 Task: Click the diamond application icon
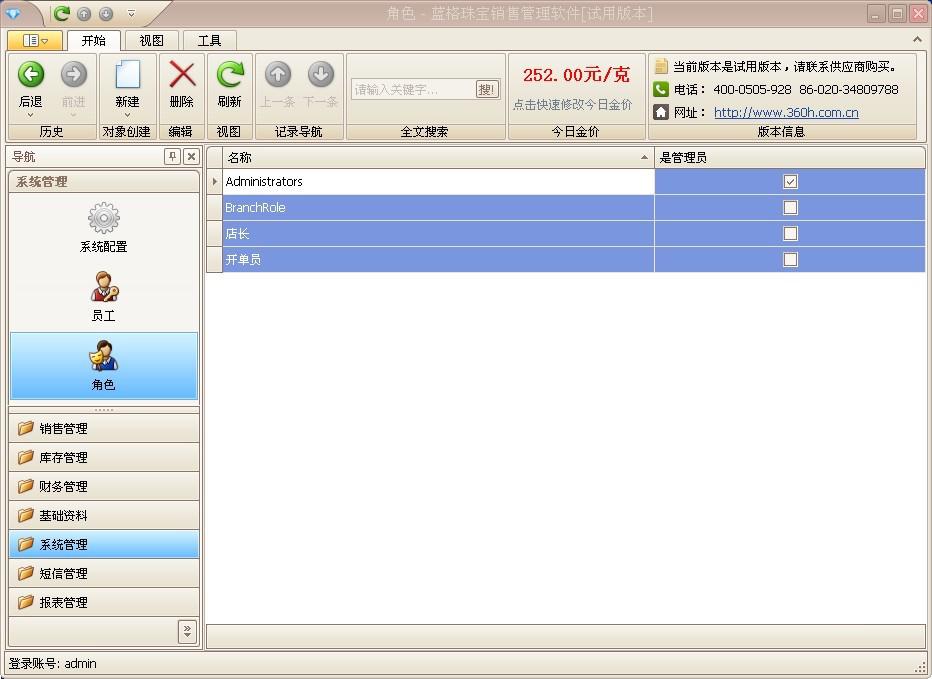click(x=13, y=14)
